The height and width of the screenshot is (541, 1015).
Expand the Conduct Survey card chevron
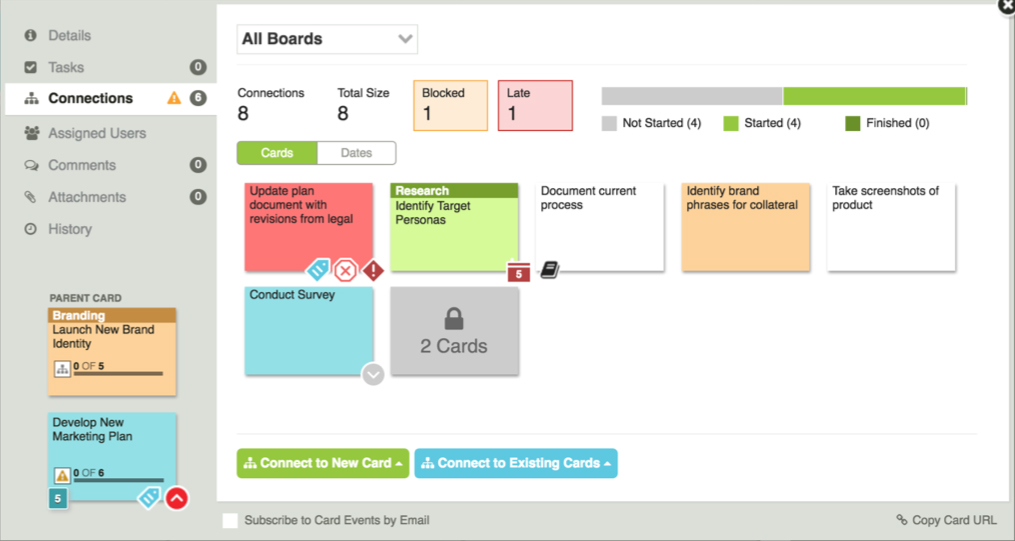(x=373, y=375)
